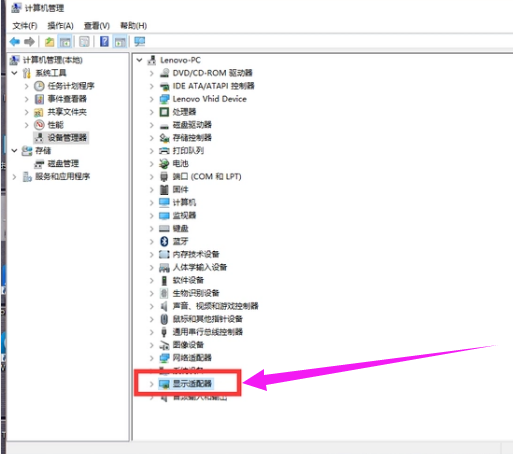Click the Bluetooth (蓝牙) device icon

pyautogui.click(x=164, y=241)
